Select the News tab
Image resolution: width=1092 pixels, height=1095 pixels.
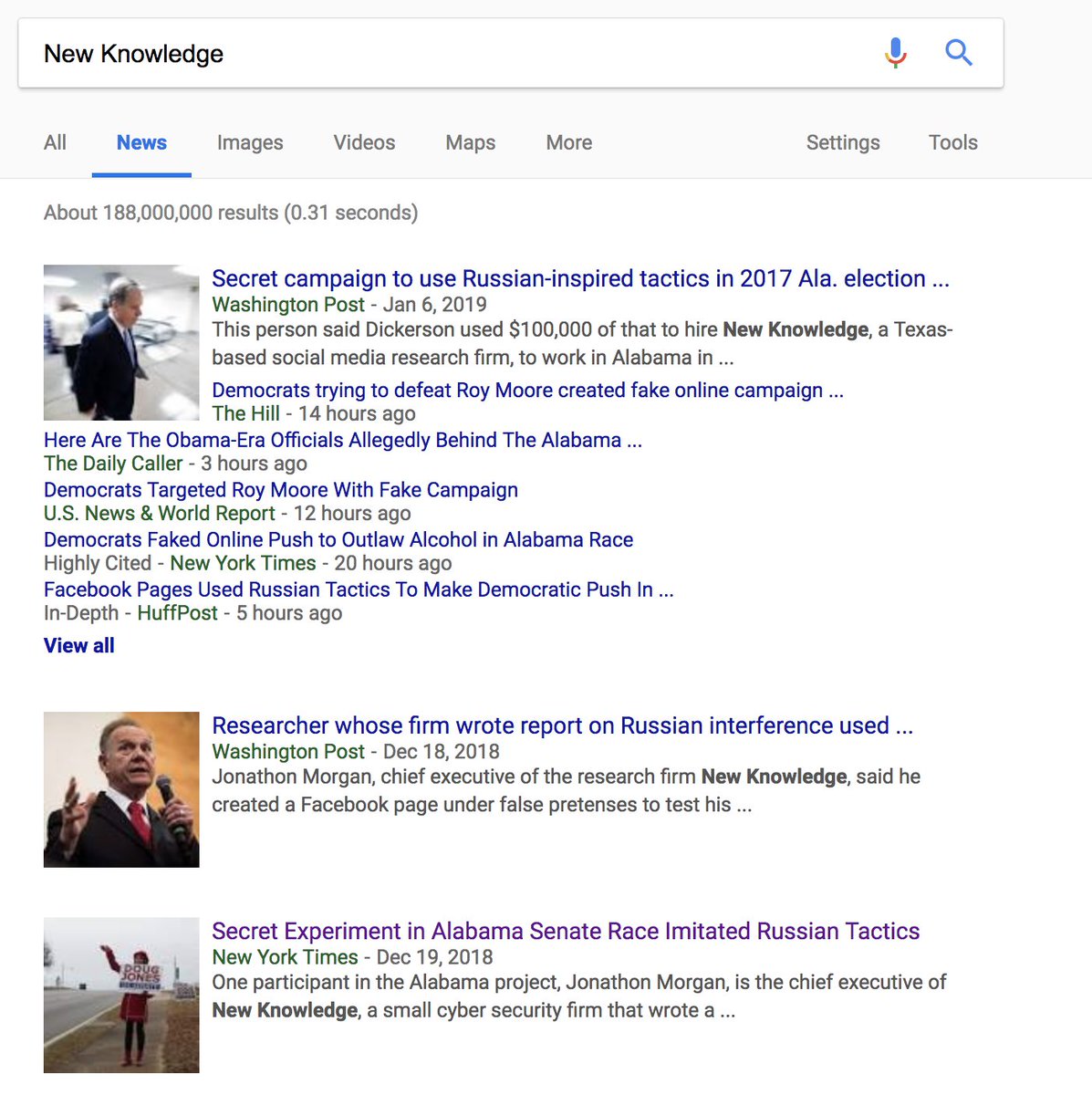[x=141, y=142]
